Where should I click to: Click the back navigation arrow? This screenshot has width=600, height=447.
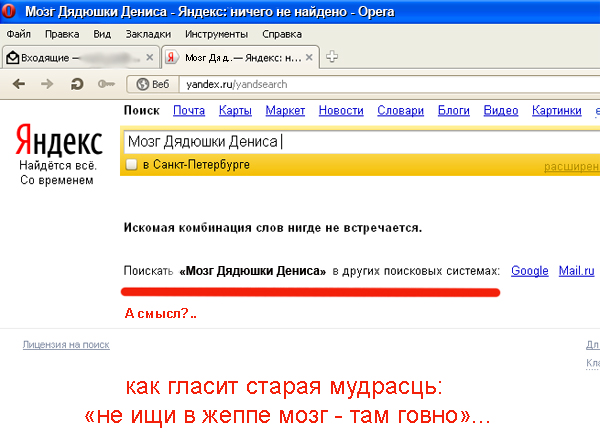(x=18, y=83)
